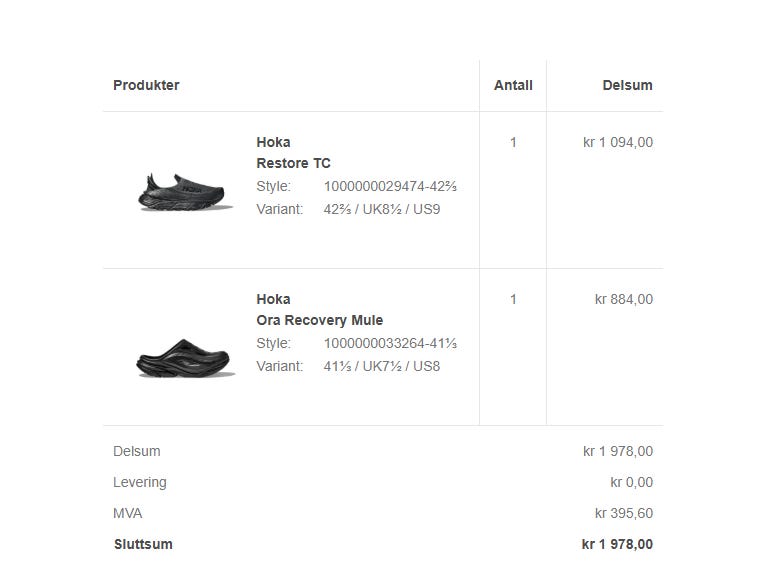Click the Antall column header
The width and height of the screenshot is (781, 582).
(513, 85)
